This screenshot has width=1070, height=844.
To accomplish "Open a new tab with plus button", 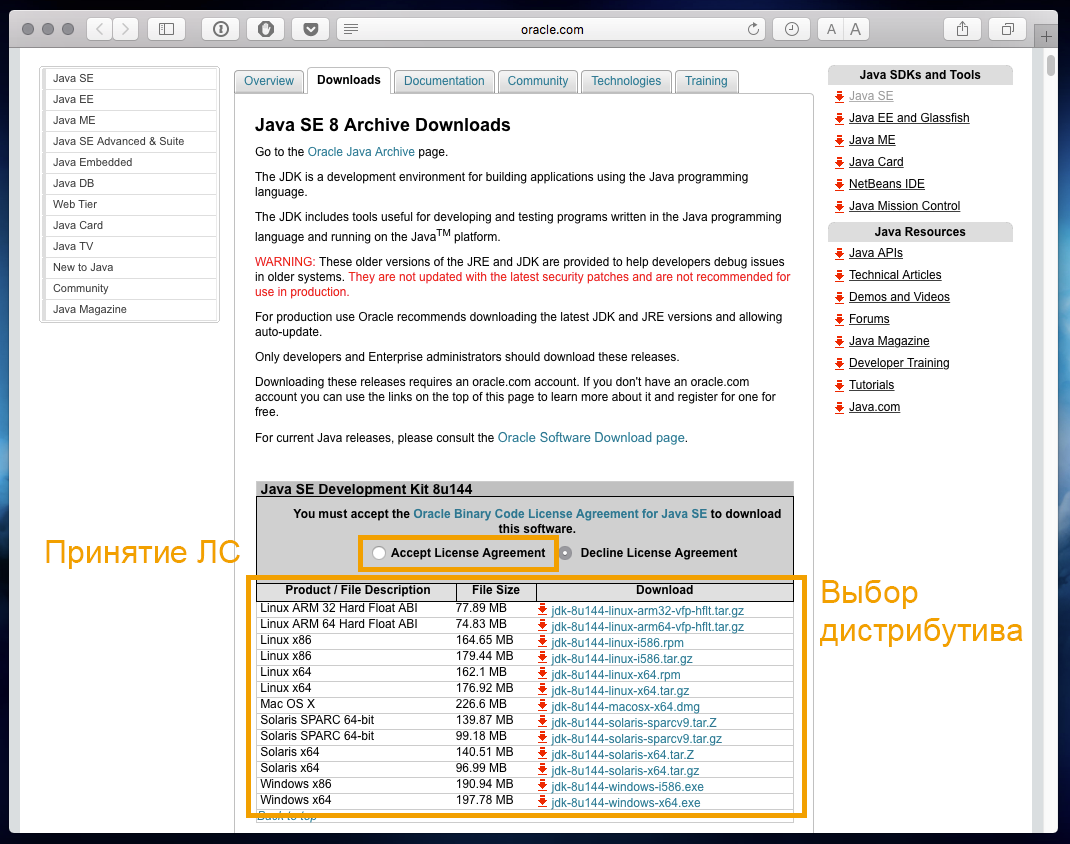I will [1046, 36].
